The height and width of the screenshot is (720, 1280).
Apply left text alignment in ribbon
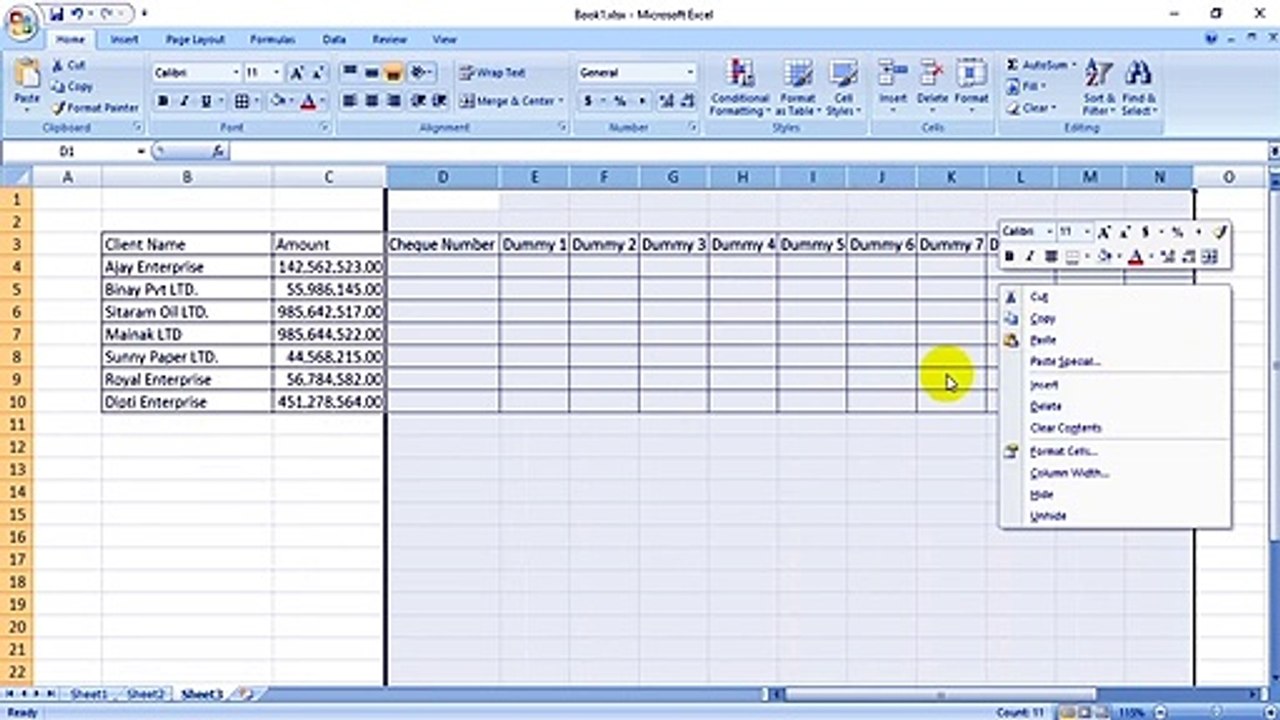click(350, 101)
